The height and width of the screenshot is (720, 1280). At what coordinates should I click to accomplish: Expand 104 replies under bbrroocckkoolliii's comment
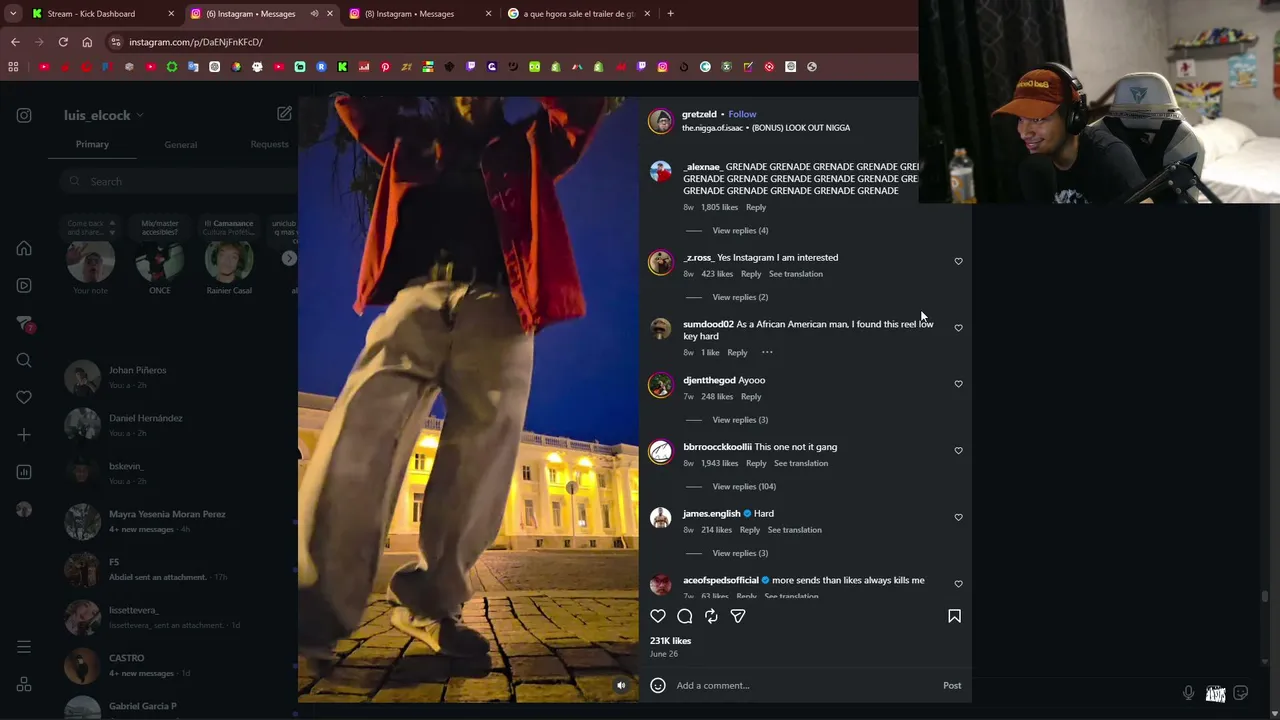(x=744, y=487)
